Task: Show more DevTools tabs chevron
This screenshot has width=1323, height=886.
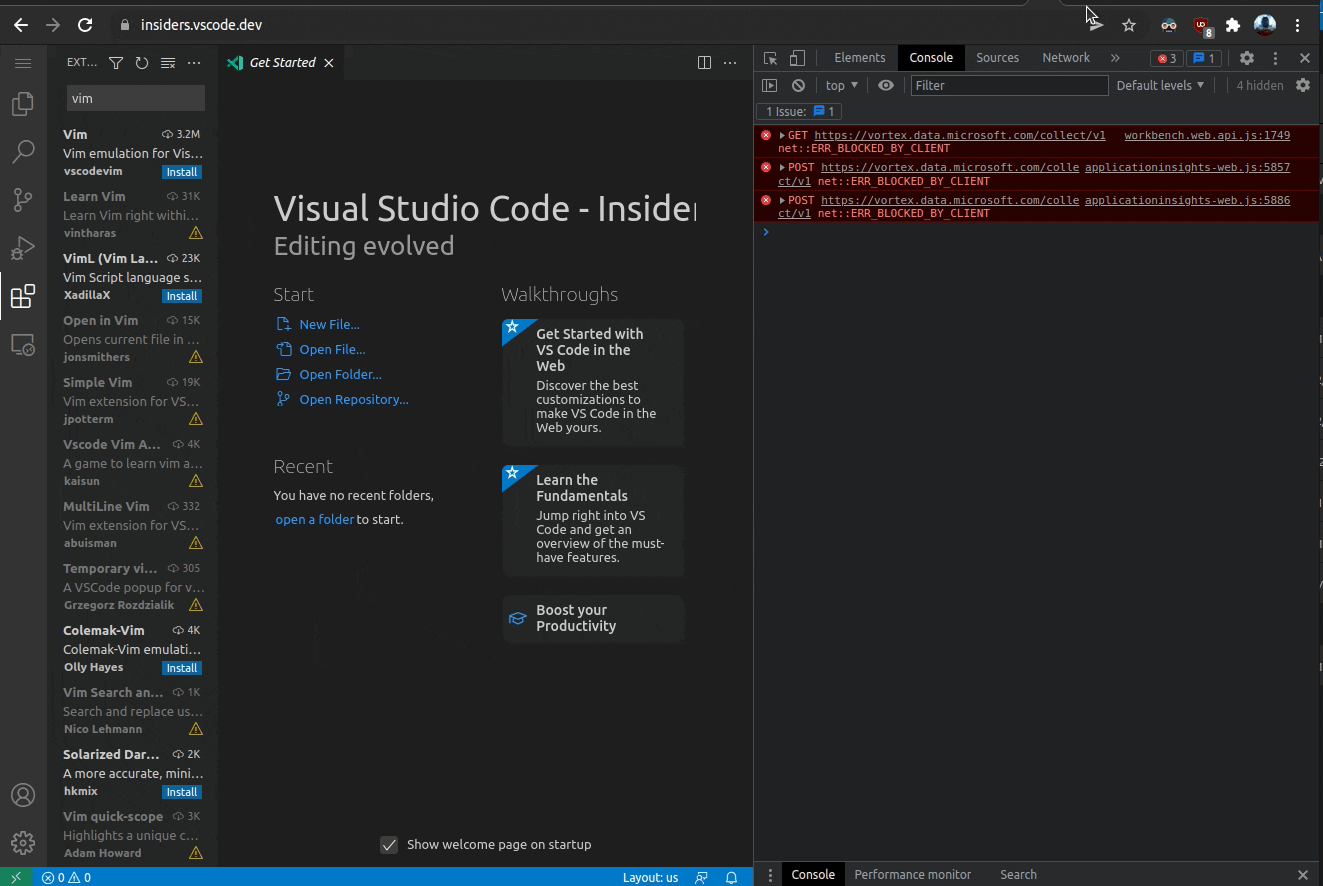Action: coord(1115,58)
